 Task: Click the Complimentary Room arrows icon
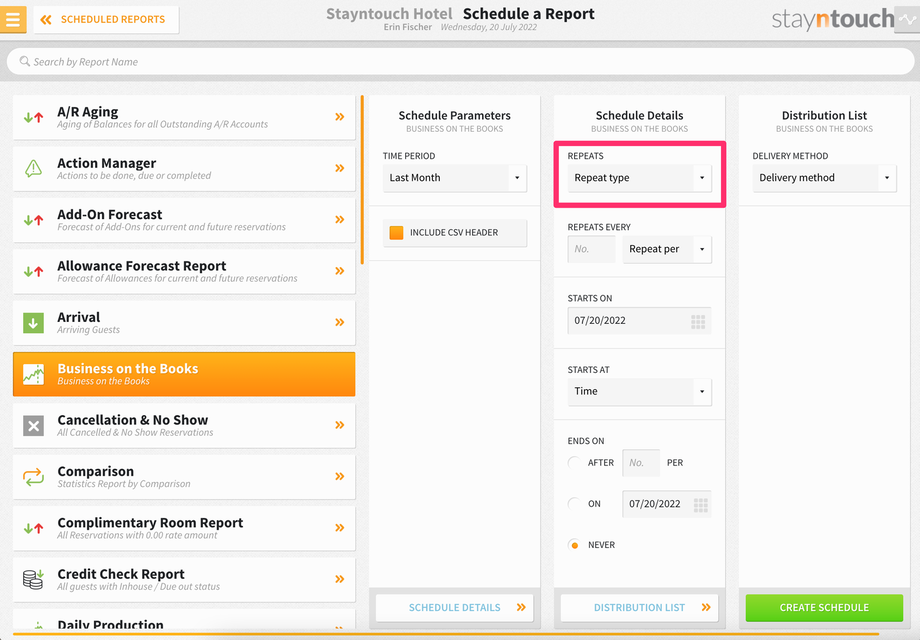point(33,528)
